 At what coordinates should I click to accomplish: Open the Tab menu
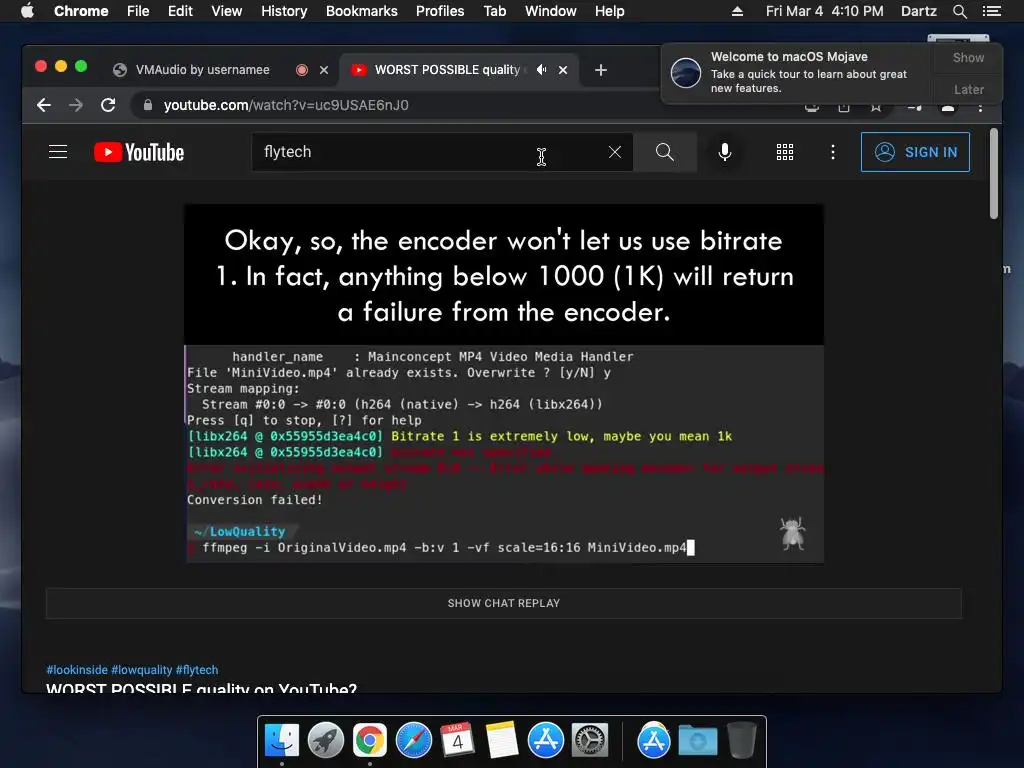pos(494,11)
